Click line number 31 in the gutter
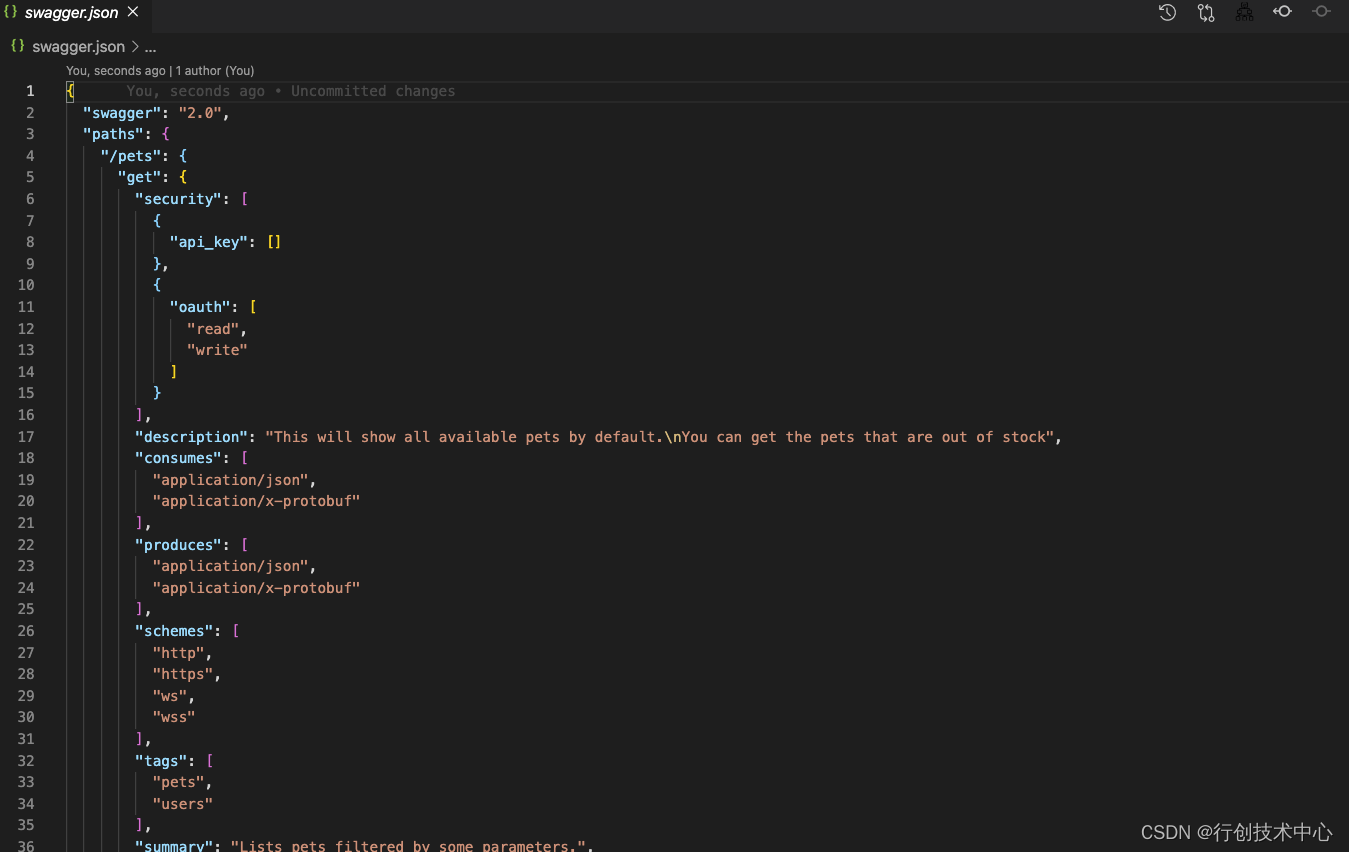 pyautogui.click(x=26, y=739)
